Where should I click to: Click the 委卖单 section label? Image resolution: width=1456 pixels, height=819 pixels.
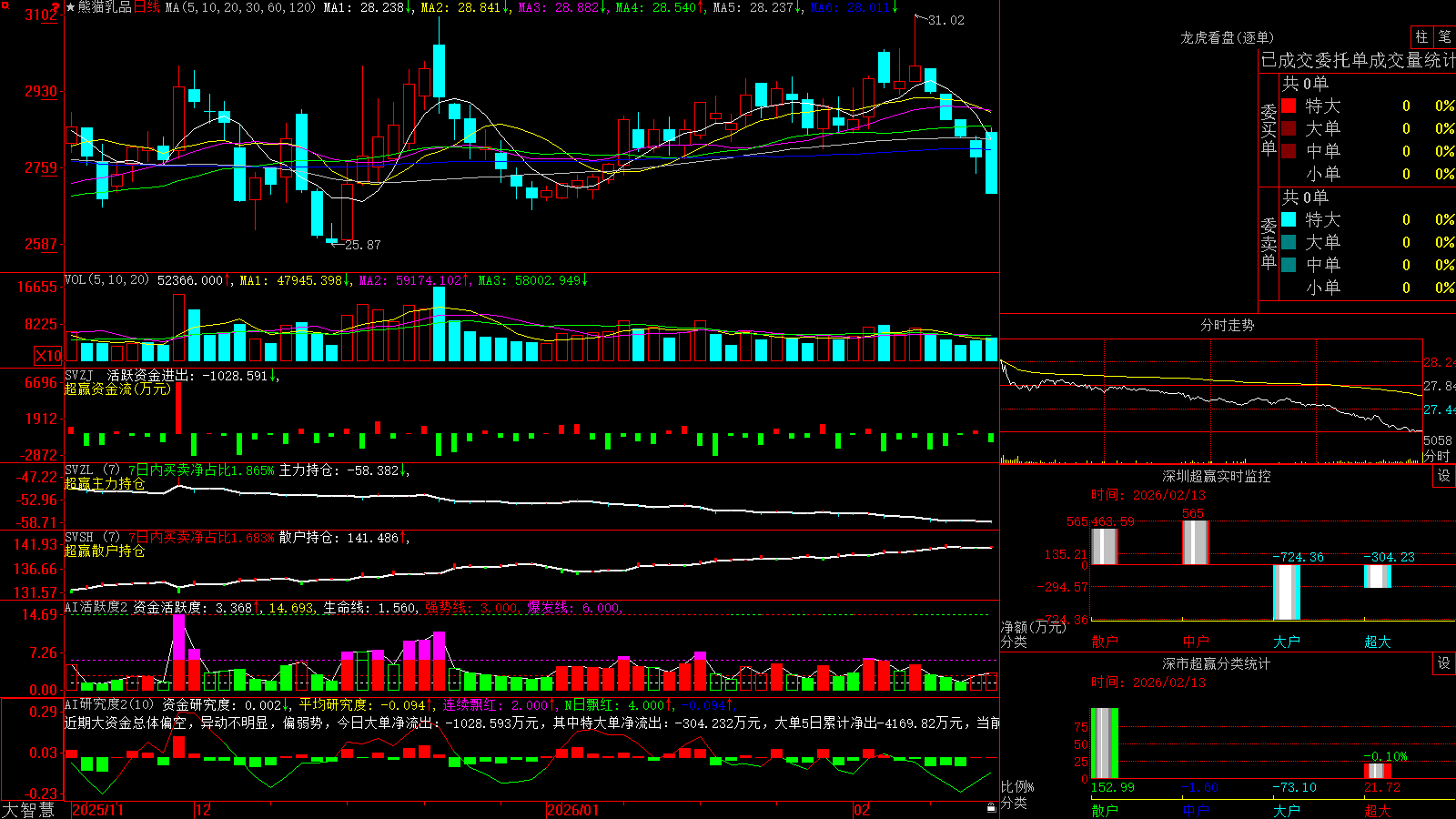coord(1269,244)
